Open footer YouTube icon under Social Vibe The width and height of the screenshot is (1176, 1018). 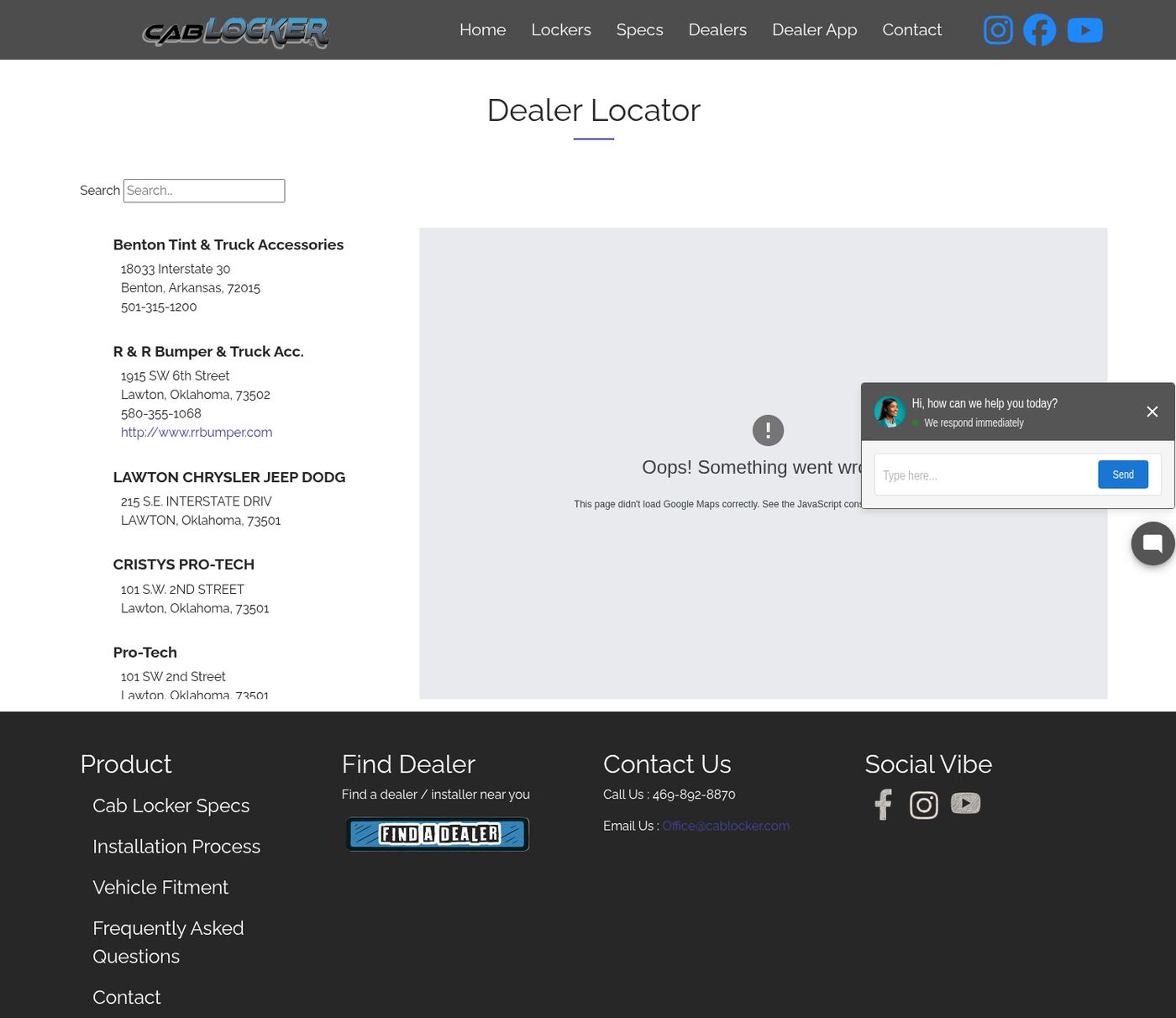pos(966,804)
